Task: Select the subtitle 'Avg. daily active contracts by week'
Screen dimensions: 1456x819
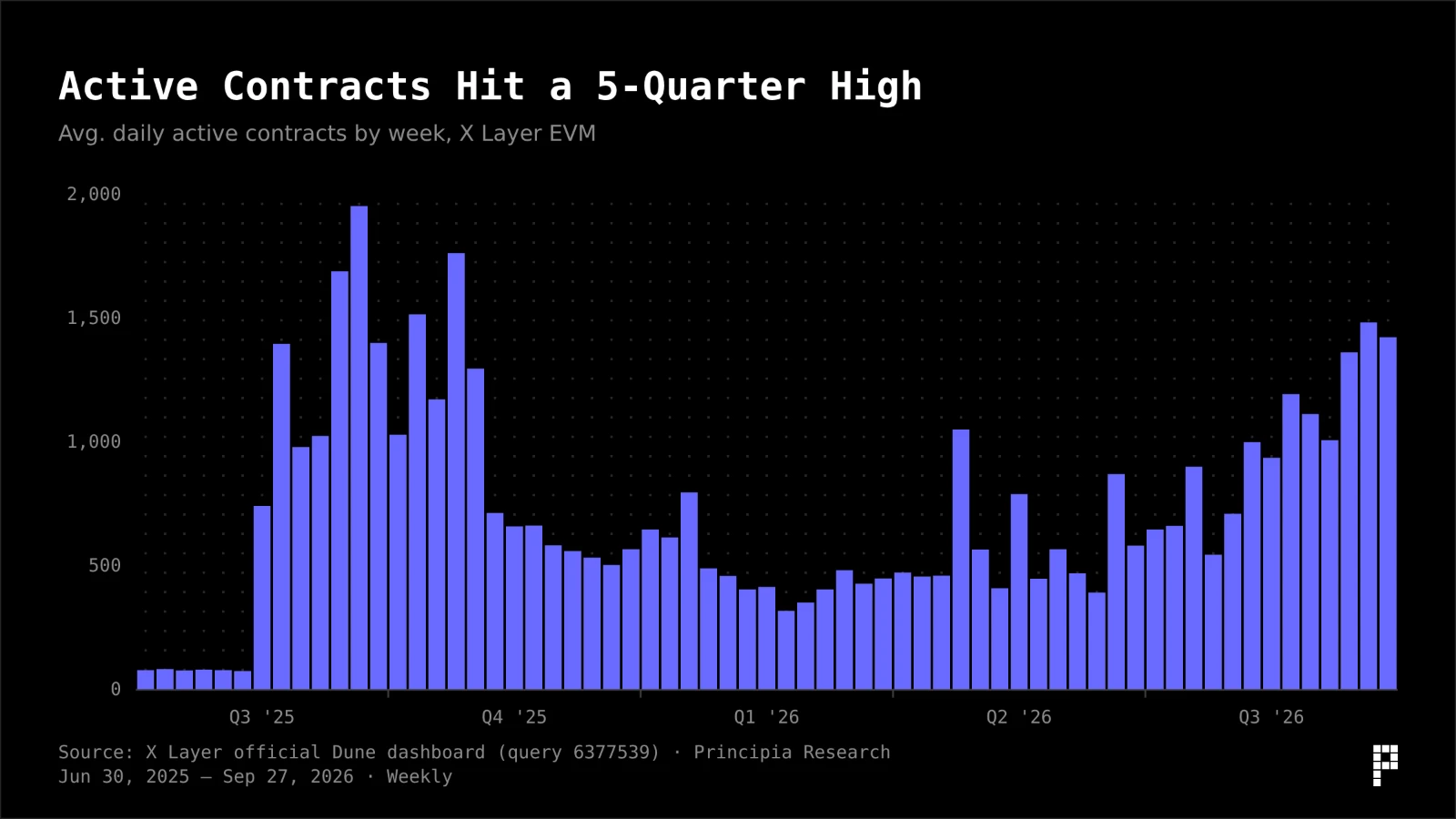Action: [252, 134]
